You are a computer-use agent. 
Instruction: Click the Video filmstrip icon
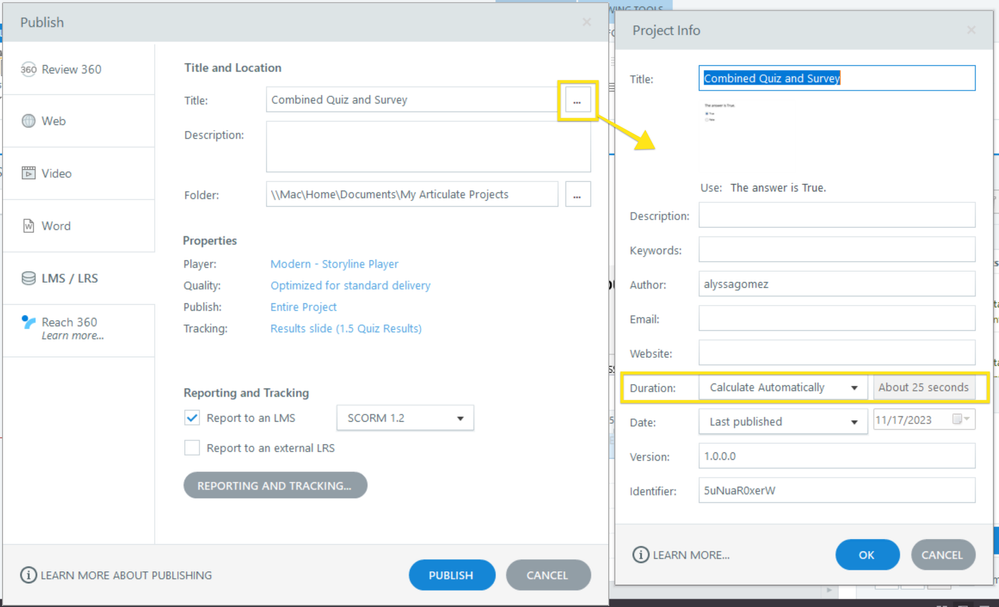(29, 173)
